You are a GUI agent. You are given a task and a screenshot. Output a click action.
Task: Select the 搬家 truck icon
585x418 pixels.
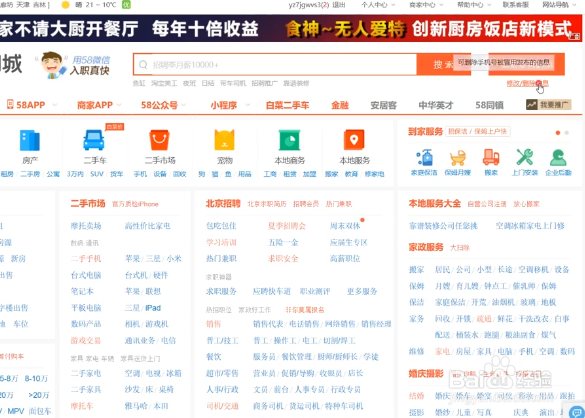491,157
